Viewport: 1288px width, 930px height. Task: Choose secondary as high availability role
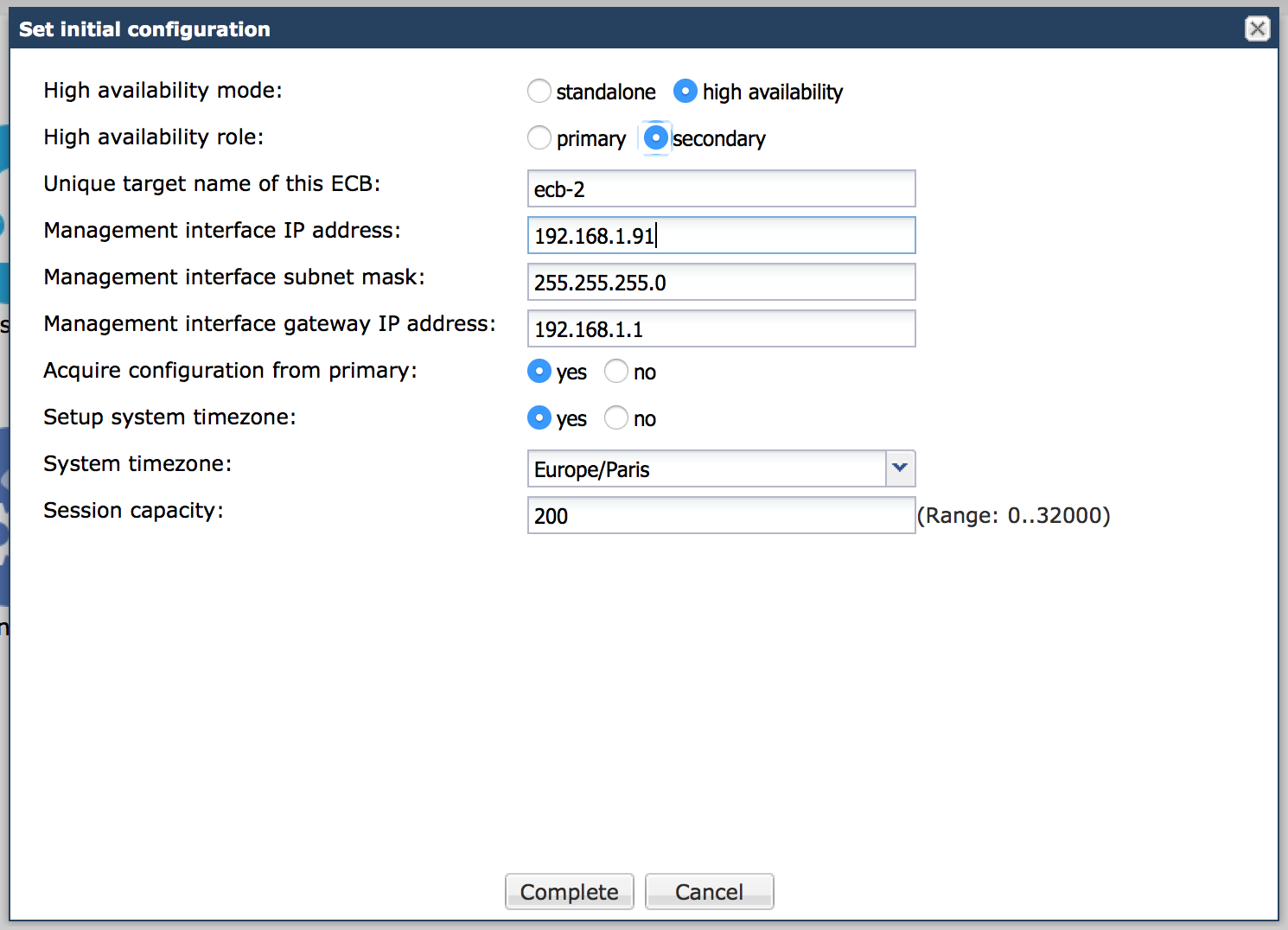656,137
